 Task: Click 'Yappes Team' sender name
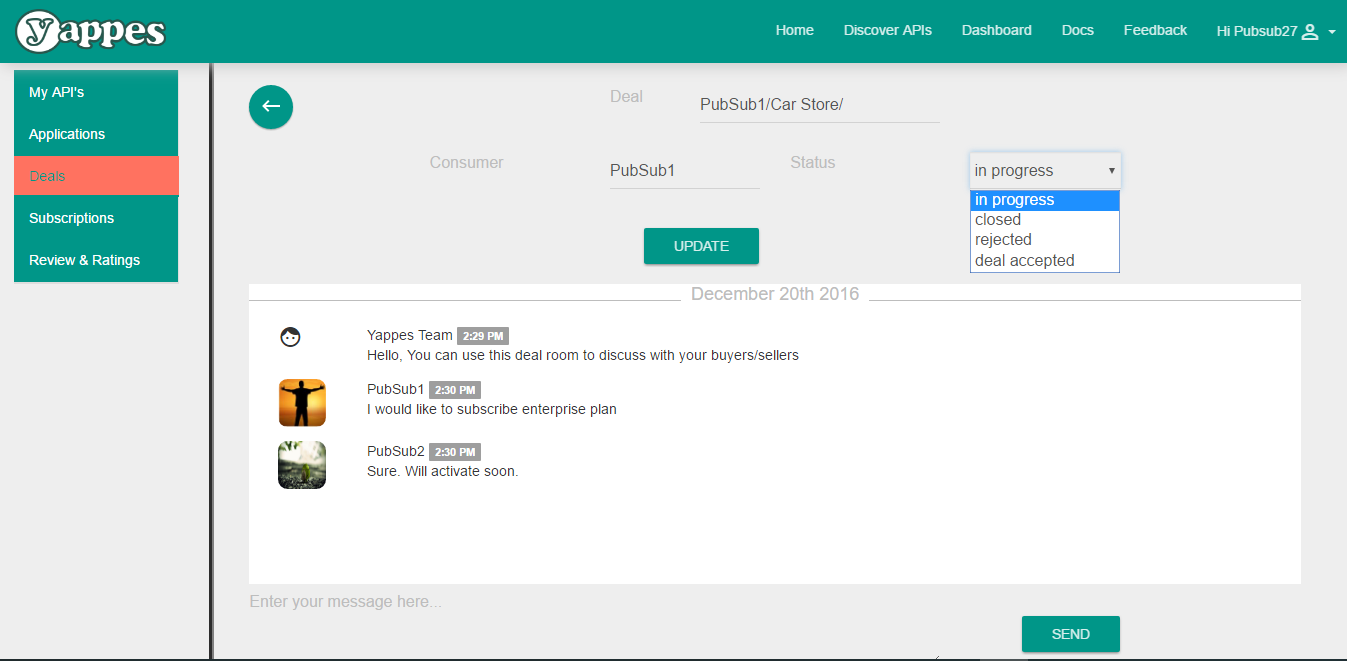click(410, 336)
